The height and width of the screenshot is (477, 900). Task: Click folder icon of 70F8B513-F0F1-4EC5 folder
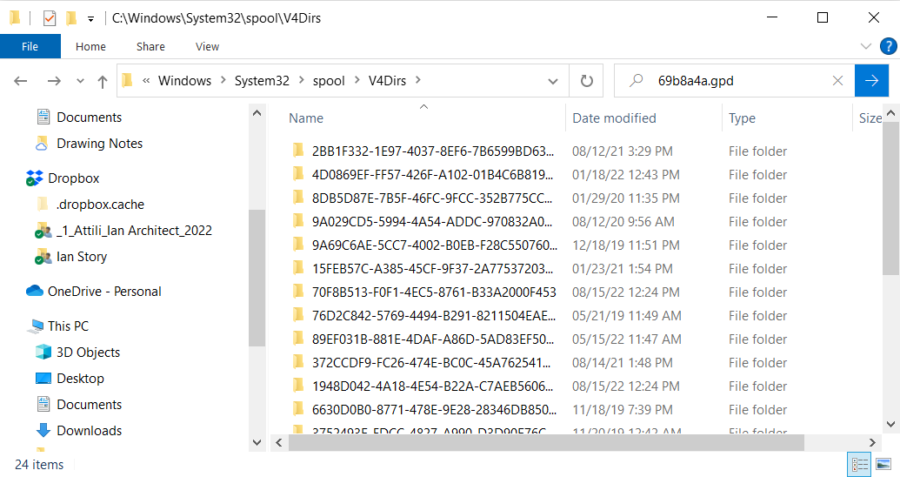coord(298,292)
